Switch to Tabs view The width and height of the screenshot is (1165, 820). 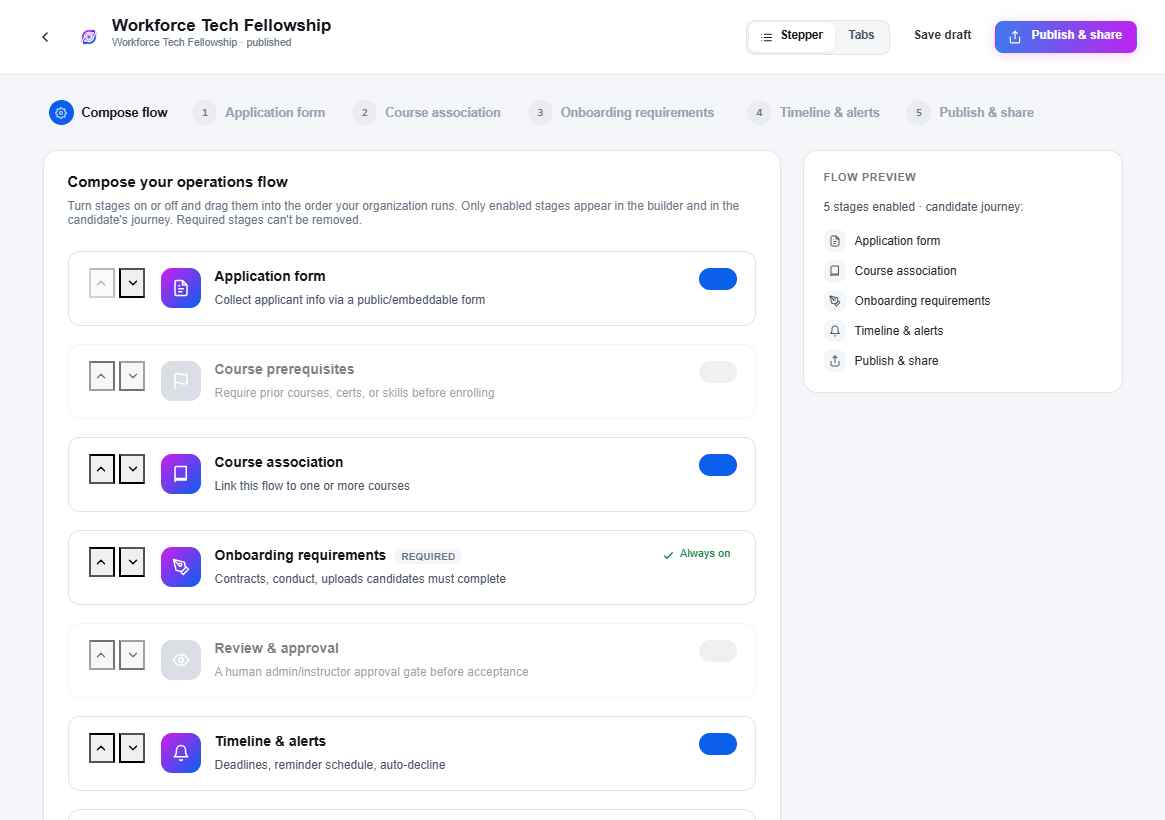861,36
